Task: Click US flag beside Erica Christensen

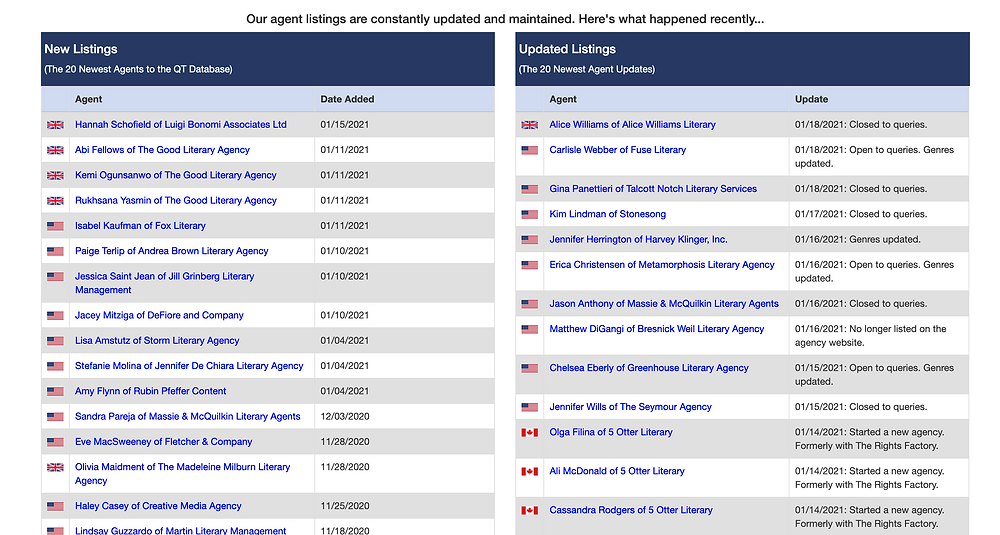Action: [529, 265]
